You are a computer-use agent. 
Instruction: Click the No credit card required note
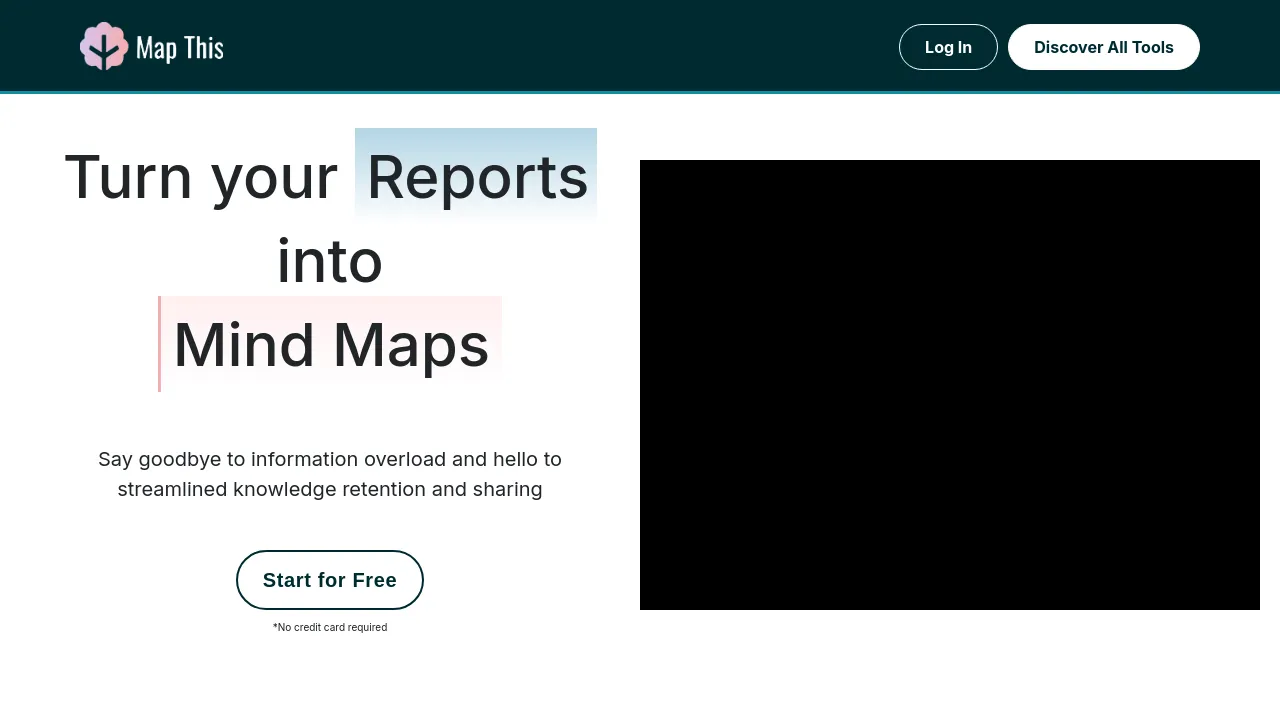[330, 627]
